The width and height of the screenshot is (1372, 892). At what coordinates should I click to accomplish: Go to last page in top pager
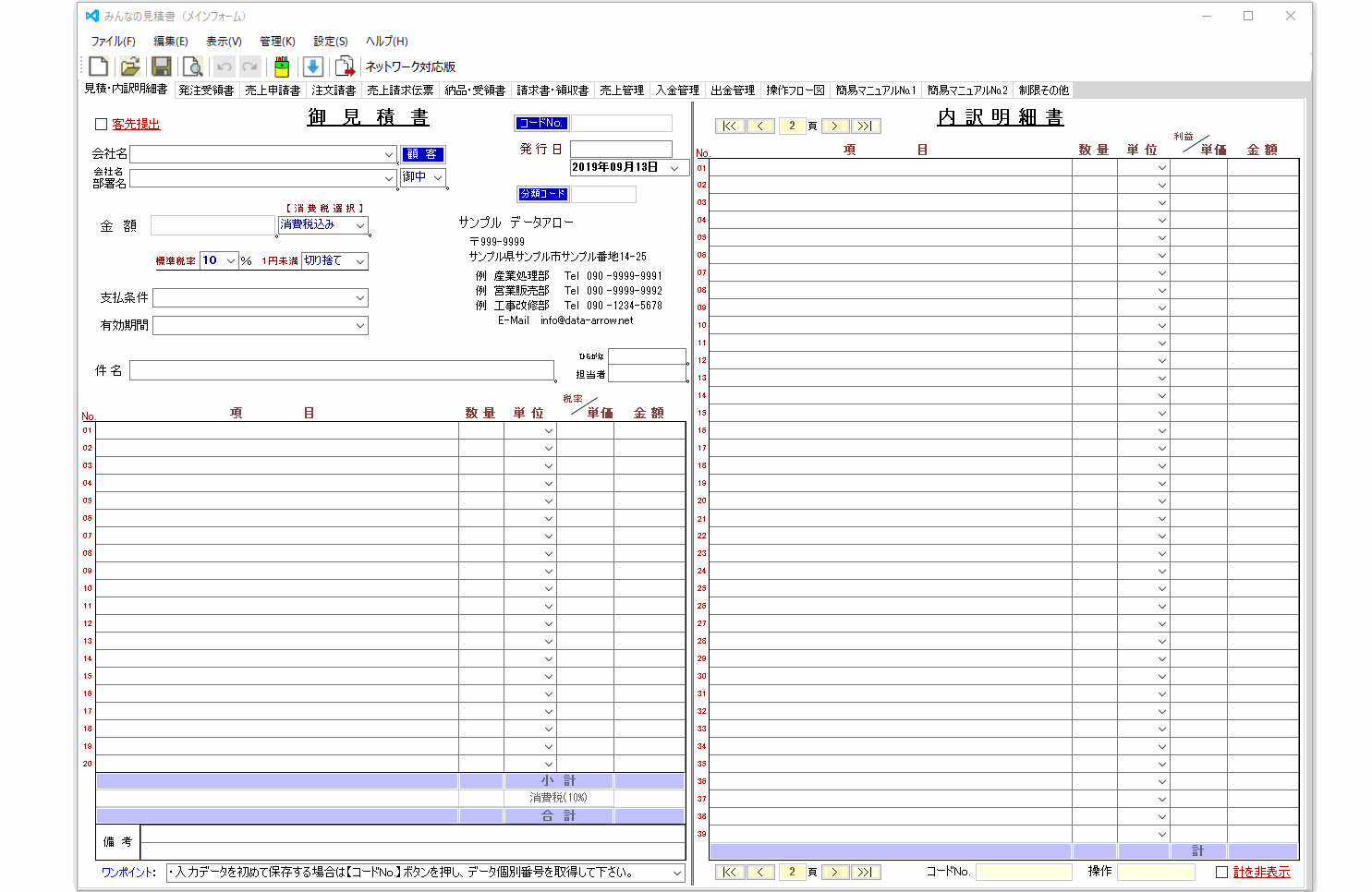tap(865, 126)
